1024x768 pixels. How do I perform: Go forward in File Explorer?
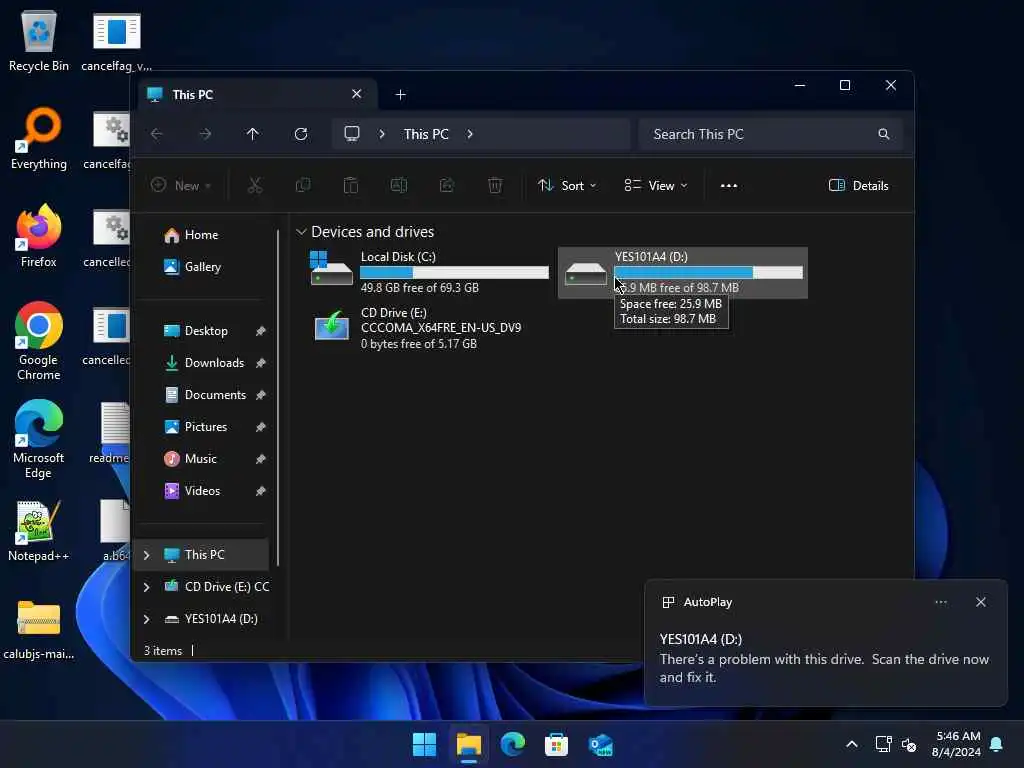click(x=205, y=134)
